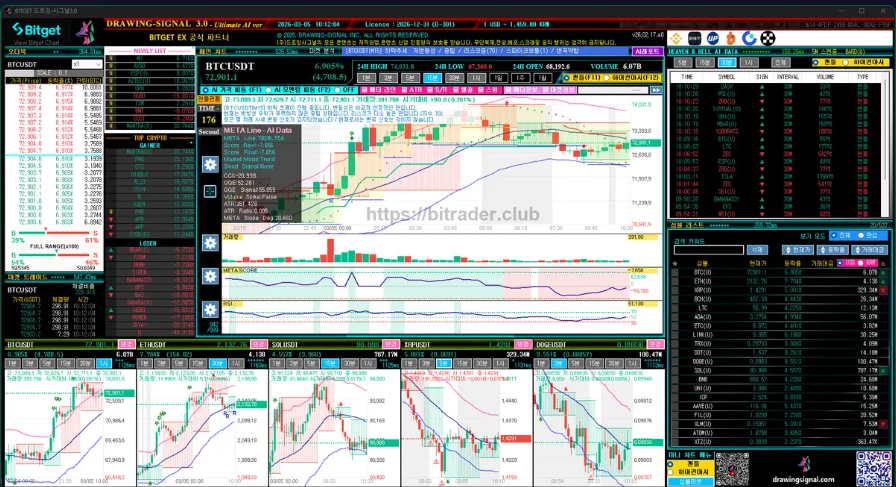Viewport: 896px width, 487px height.
Task: Select 하이킨아시(F12) chart type radio
Action: click(607, 78)
